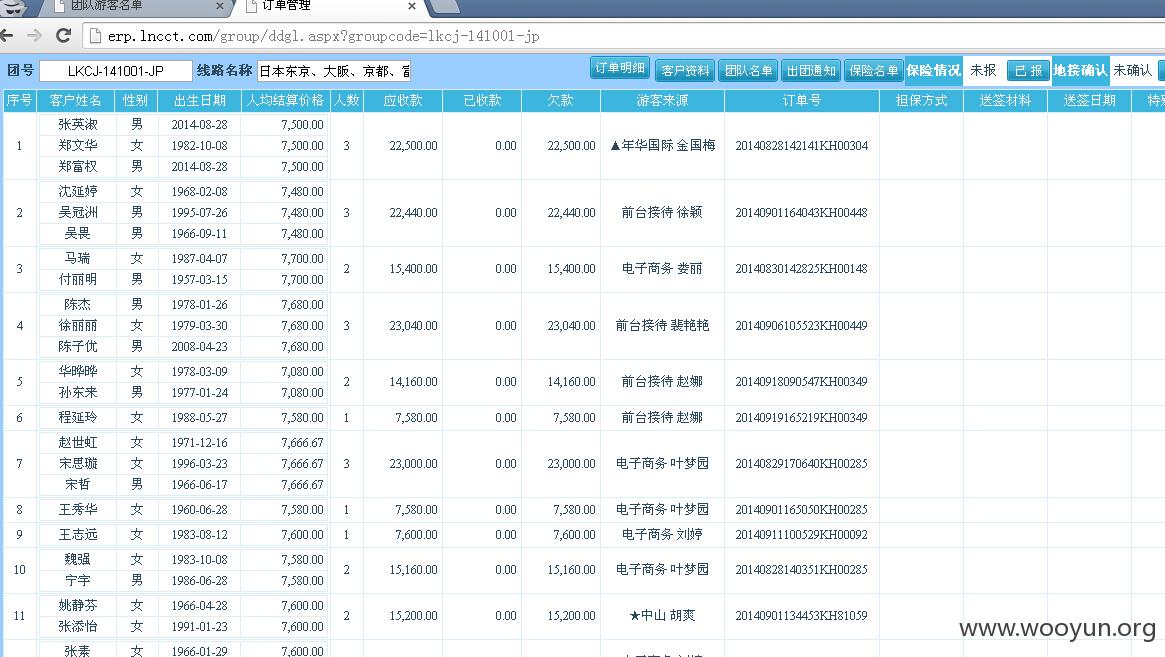Viewport: 1165px width, 657px height.
Task: Click birth date 1982-10-08
Action: (199, 146)
